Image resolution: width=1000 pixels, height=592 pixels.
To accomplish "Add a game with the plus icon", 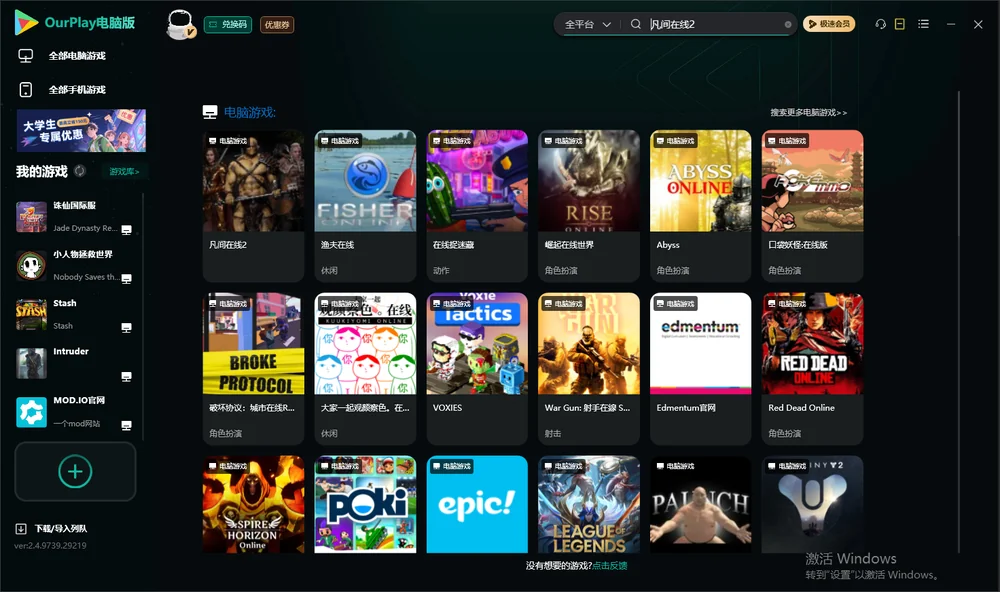I will 75,471.
